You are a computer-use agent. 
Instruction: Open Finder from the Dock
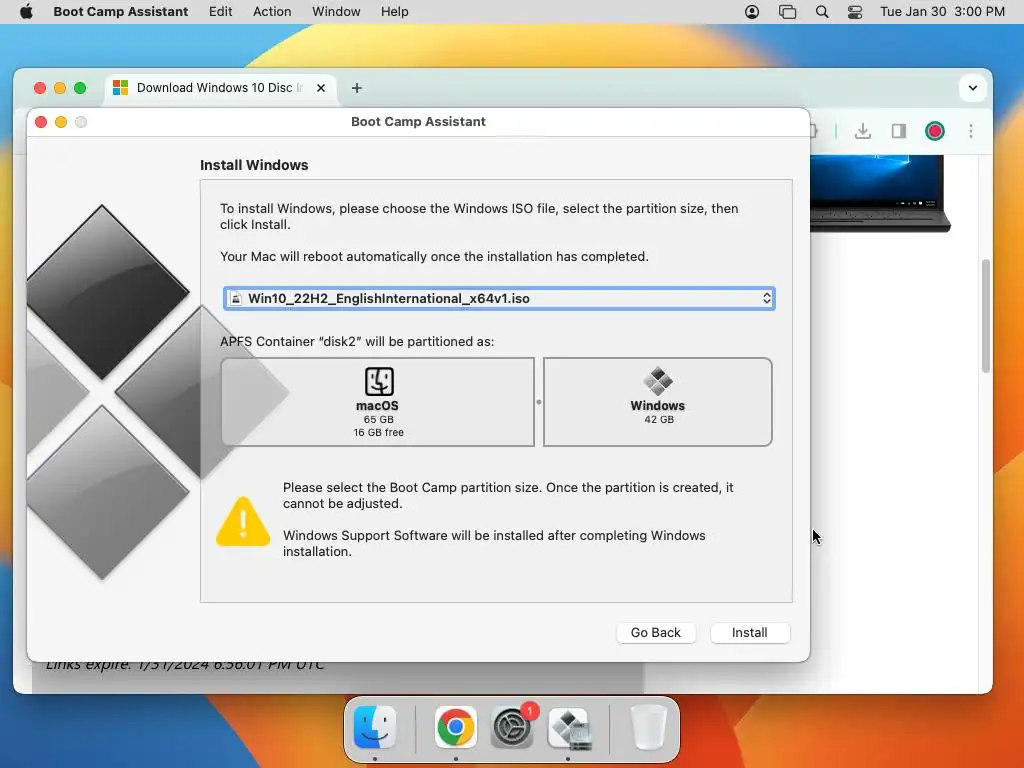(375, 727)
